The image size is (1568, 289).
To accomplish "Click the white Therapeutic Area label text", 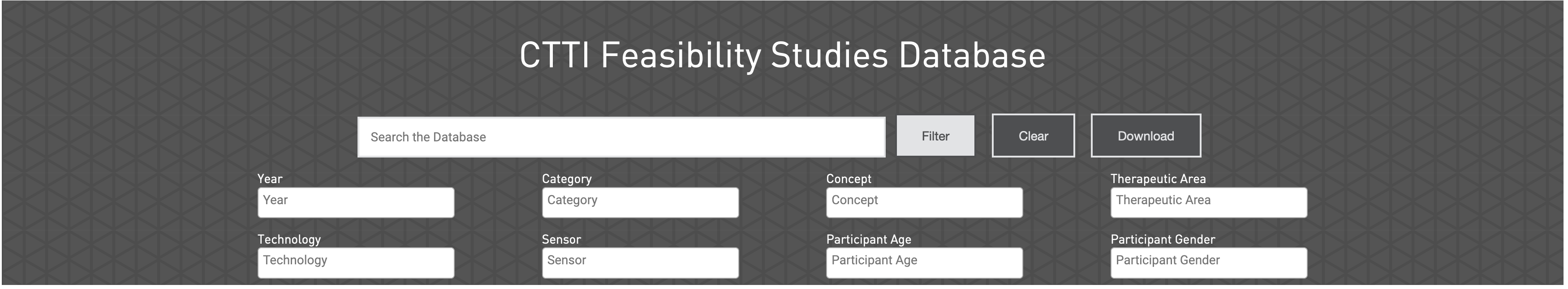I will pyautogui.click(x=1158, y=179).
